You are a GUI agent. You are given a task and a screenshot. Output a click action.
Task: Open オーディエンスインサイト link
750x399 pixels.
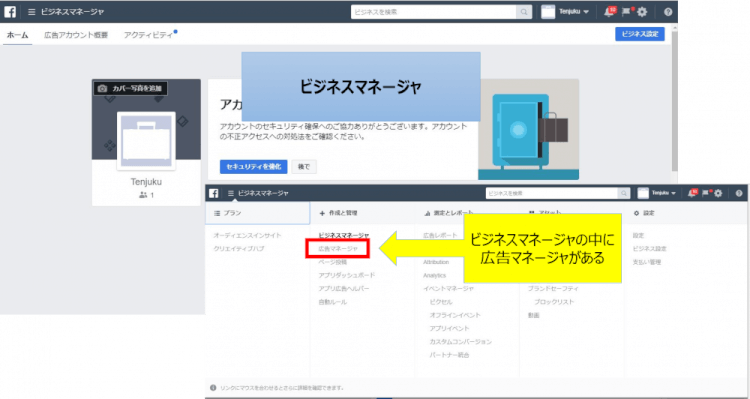pyautogui.click(x=247, y=235)
